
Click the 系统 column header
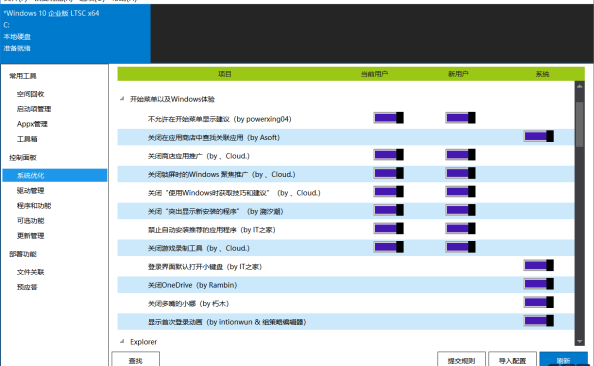coord(542,74)
